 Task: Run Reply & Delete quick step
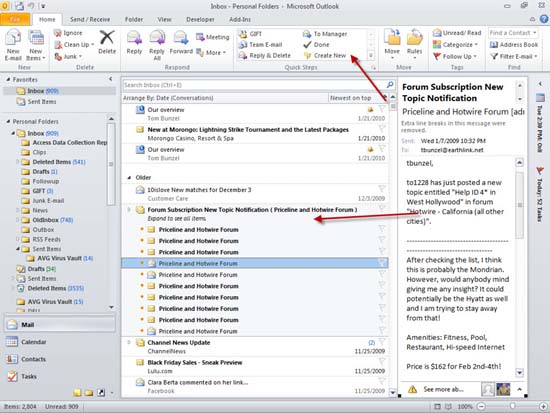tap(265, 55)
